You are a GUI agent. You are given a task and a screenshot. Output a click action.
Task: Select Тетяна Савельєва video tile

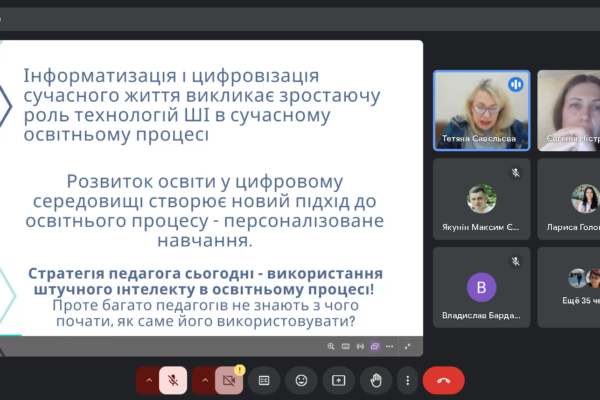[x=481, y=110]
